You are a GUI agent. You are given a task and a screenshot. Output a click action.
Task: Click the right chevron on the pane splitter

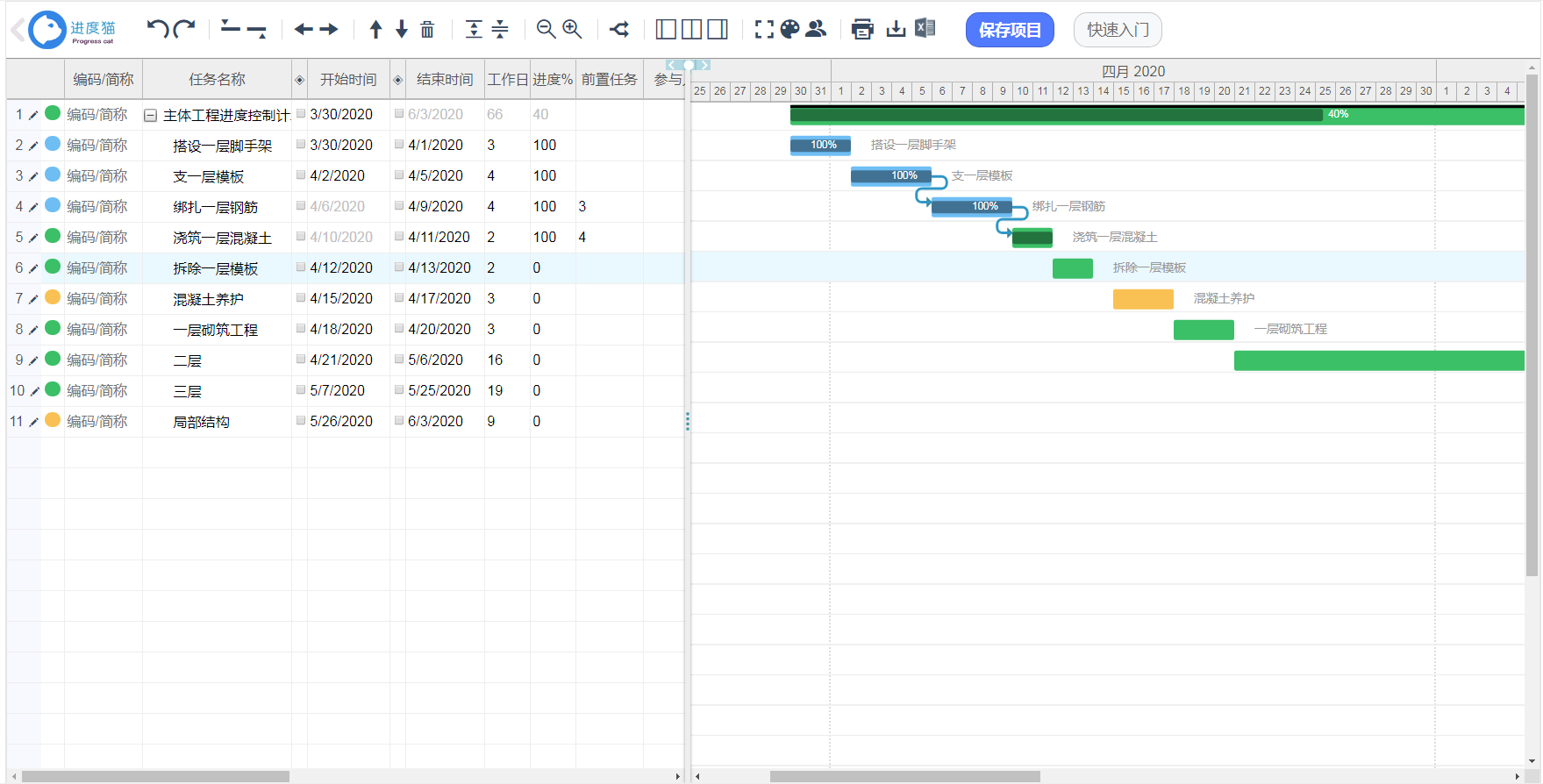(x=705, y=65)
